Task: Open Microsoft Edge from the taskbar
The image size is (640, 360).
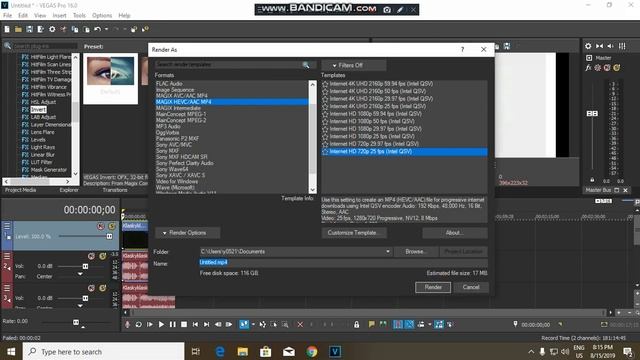Action: click(x=220, y=351)
